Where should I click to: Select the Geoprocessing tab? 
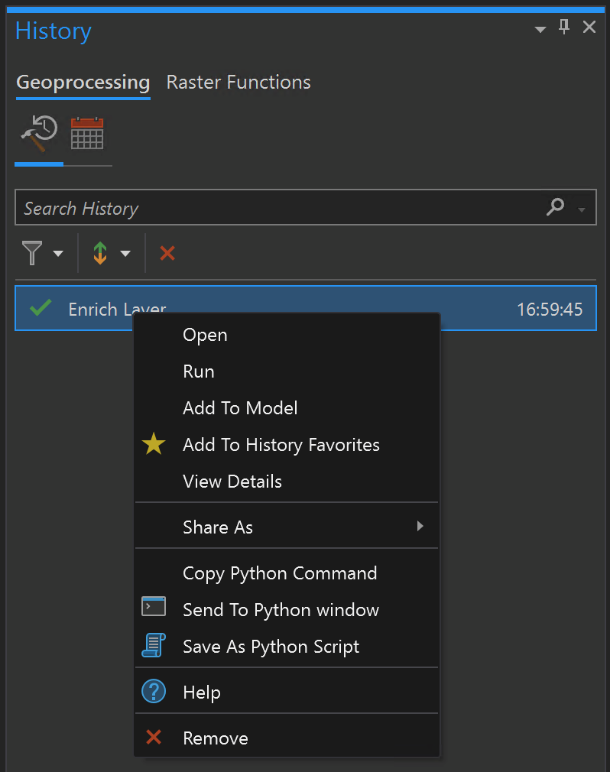pyautogui.click(x=83, y=82)
